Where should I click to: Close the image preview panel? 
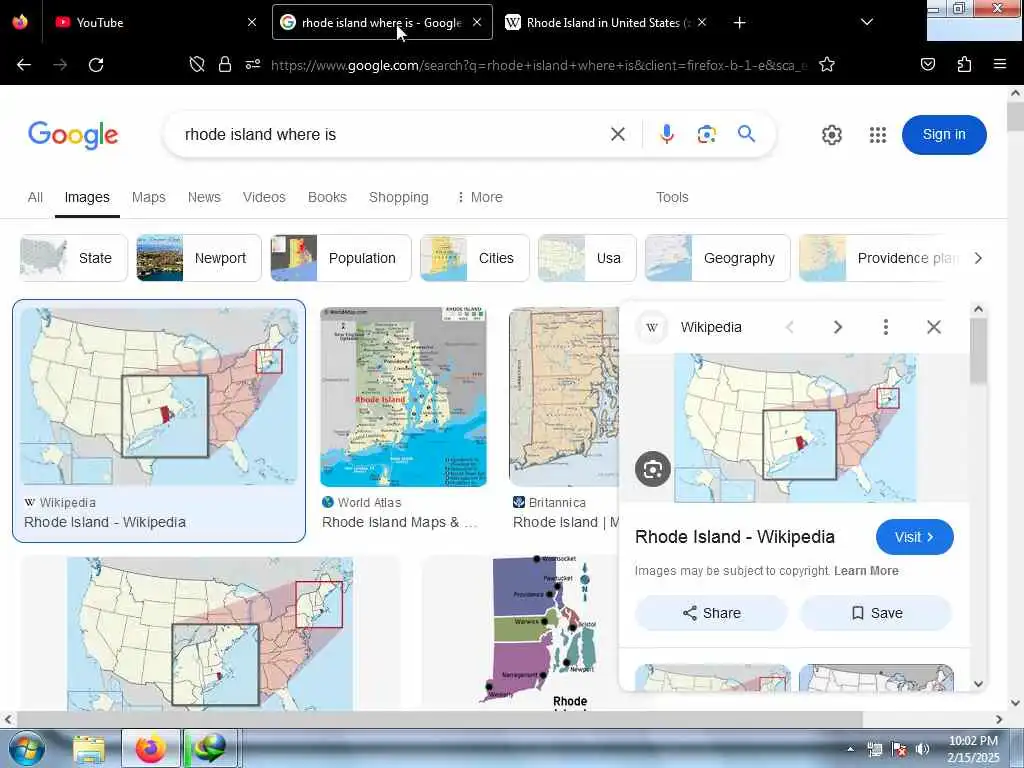pos(934,327)
